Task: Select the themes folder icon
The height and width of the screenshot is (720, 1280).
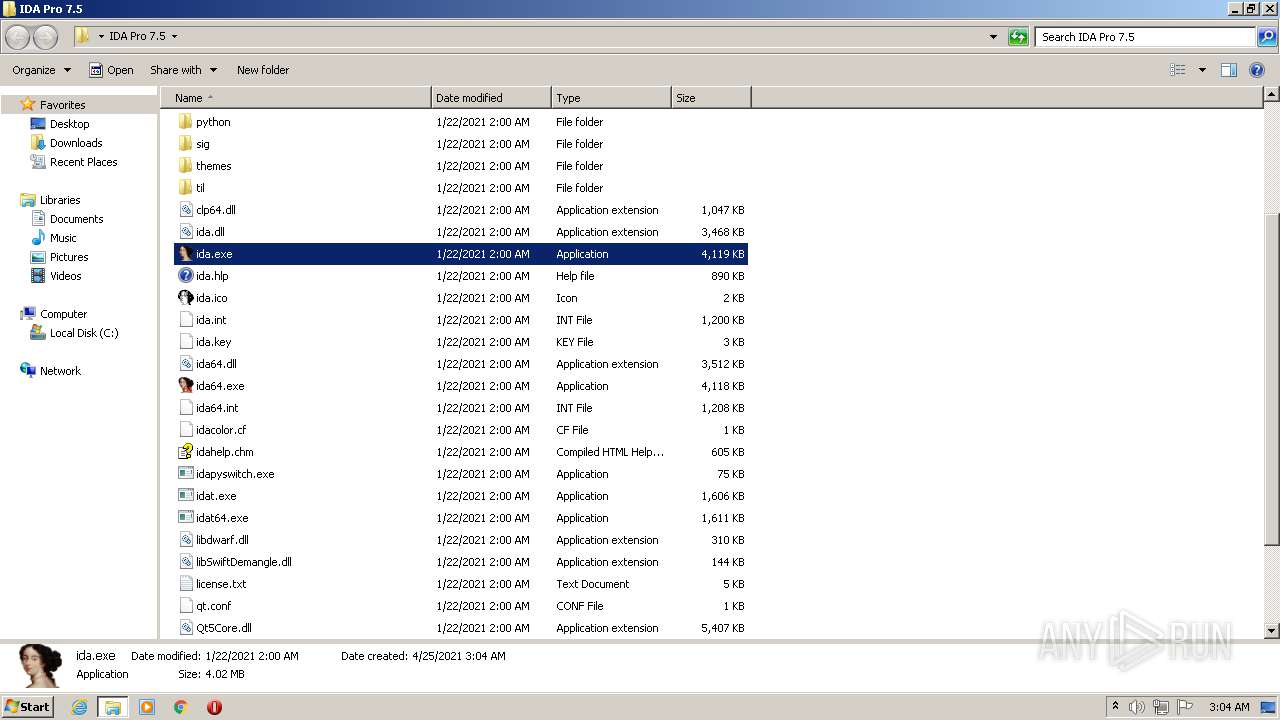Action: pyautogui.click(x=185, y=166)
